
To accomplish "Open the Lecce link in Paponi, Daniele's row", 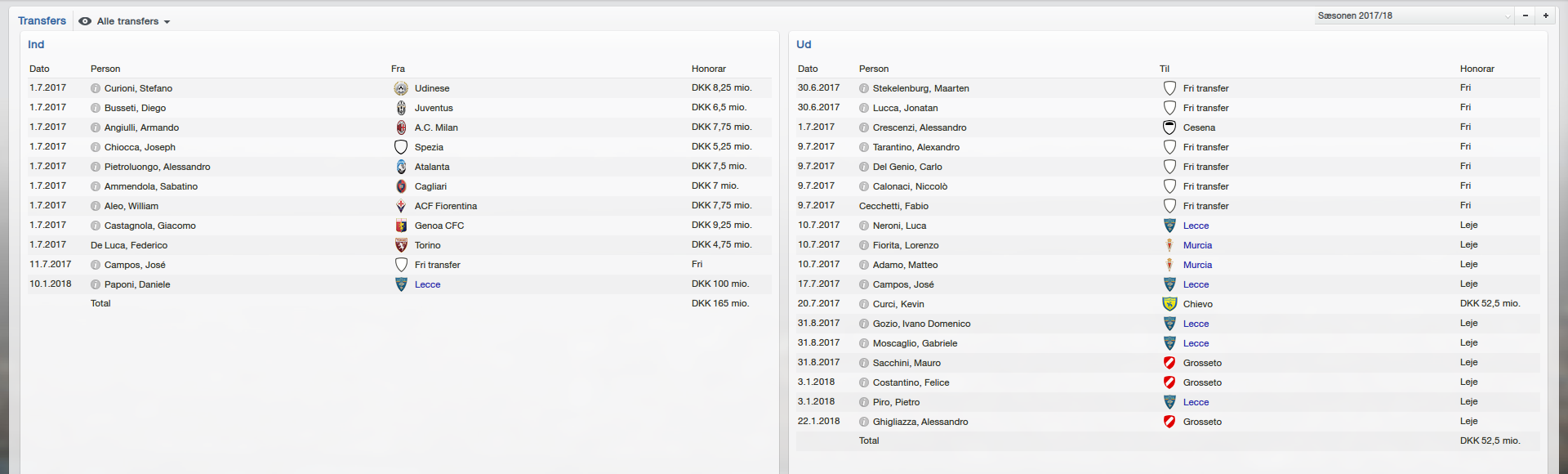I will tap(427, 284).
